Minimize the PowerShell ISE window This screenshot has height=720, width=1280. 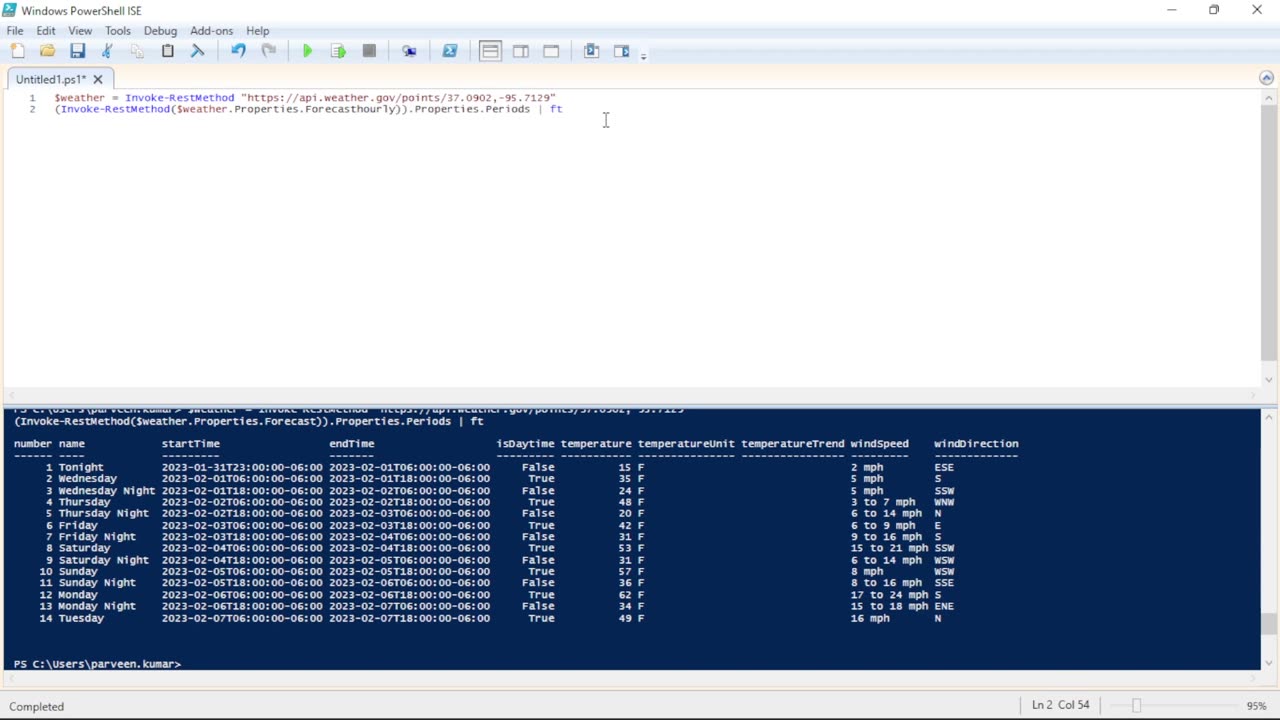[1172, 10]
